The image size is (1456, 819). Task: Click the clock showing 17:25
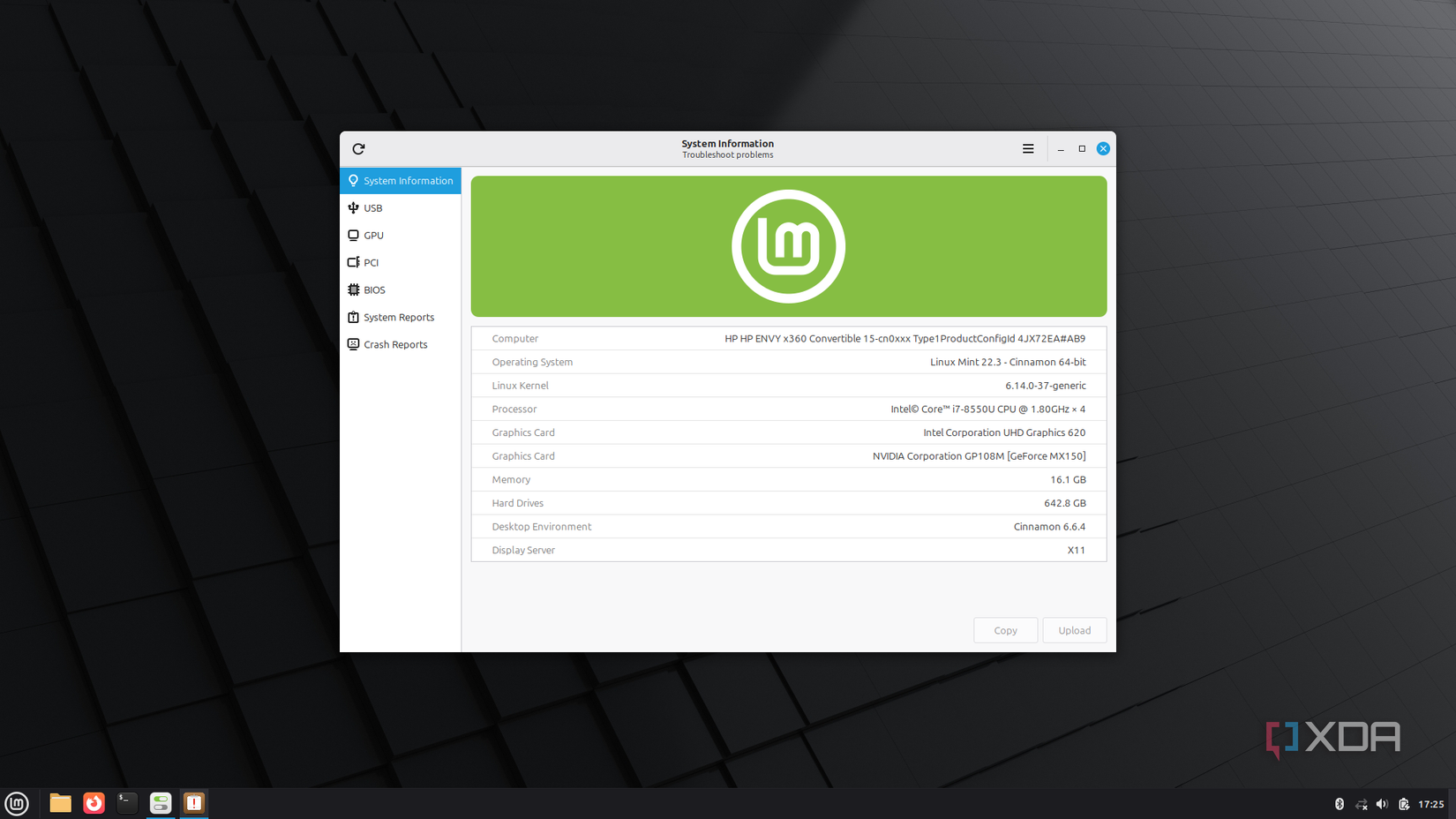(x=1431, y=804)
